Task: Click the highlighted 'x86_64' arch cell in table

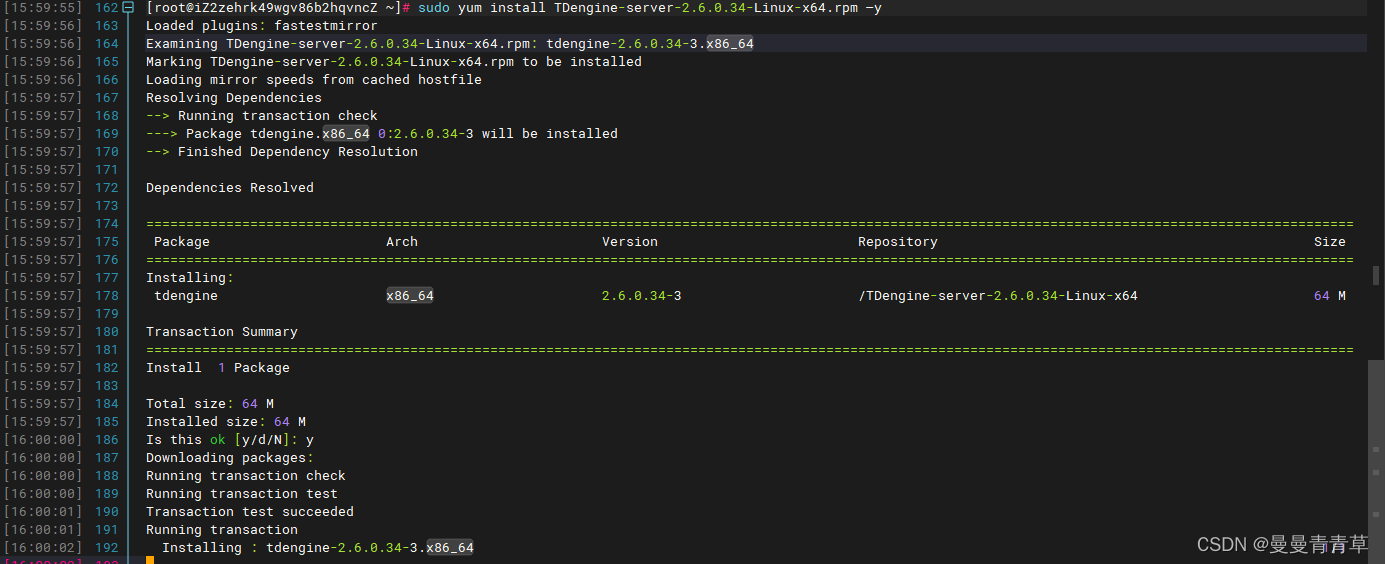Action: click(410, 296)
